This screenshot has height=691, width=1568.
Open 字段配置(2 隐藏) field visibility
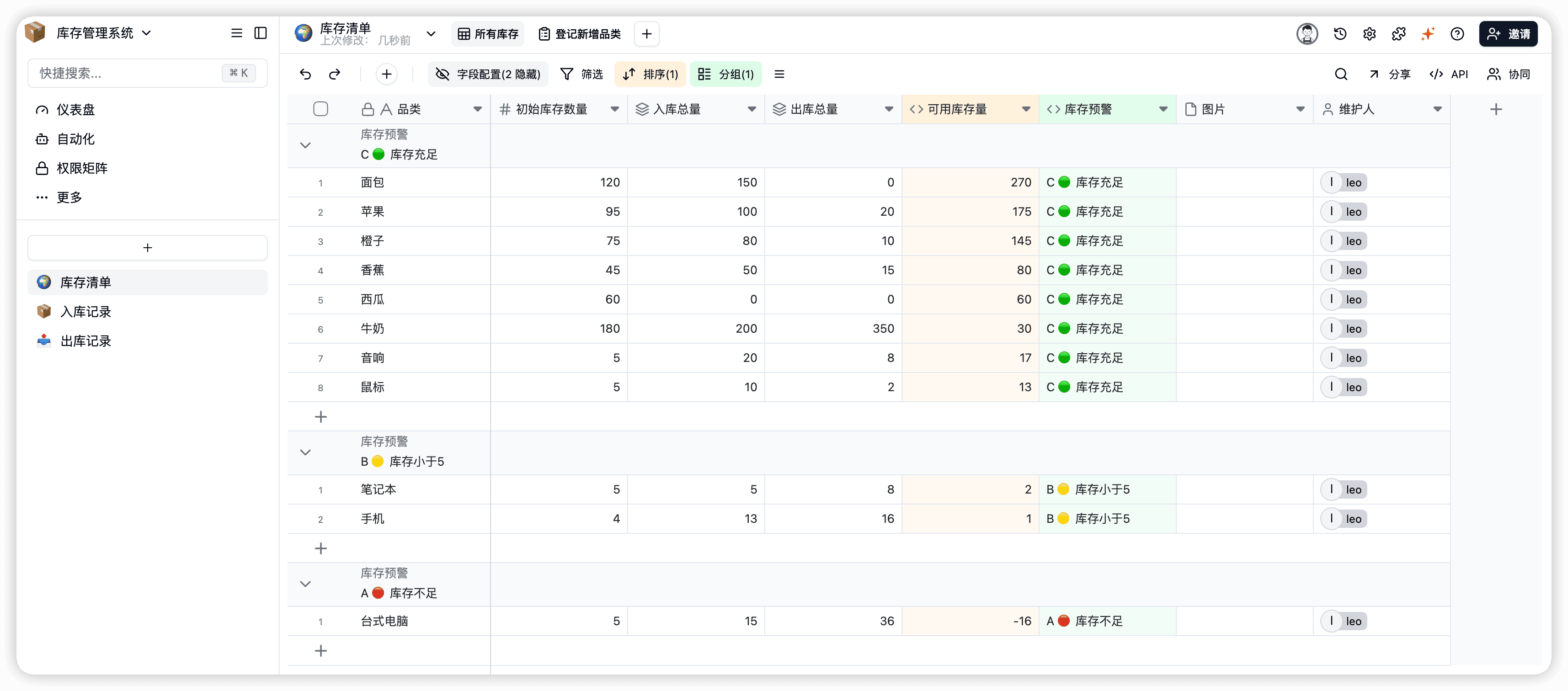point(488,74)
